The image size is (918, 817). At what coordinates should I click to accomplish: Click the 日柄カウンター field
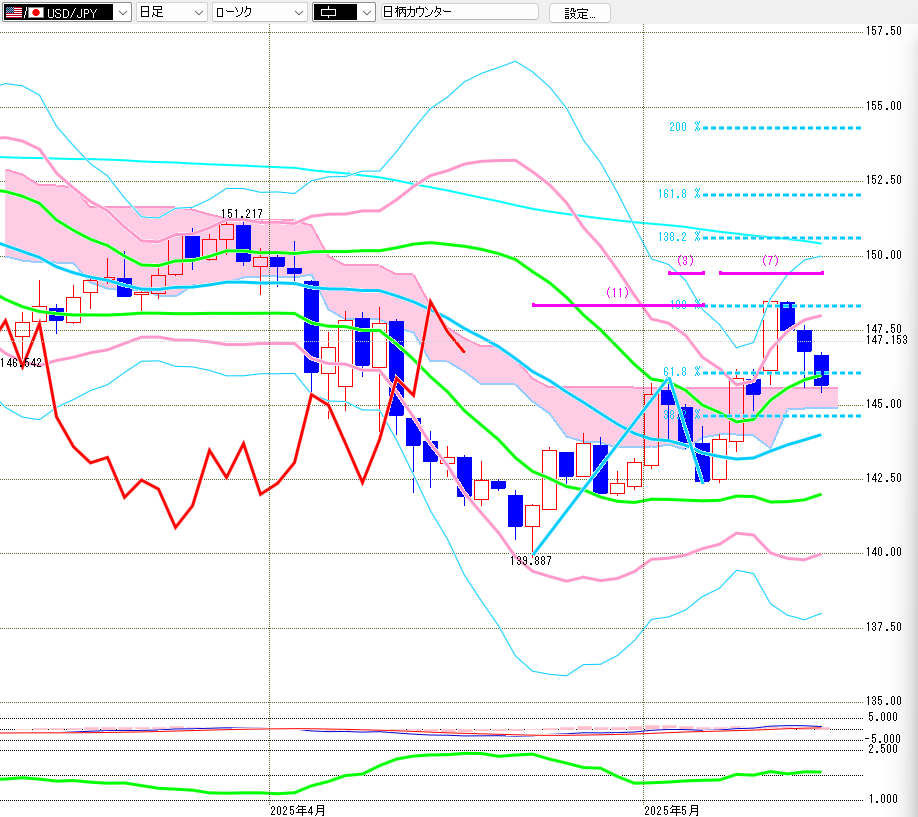(x=460, y=12)
